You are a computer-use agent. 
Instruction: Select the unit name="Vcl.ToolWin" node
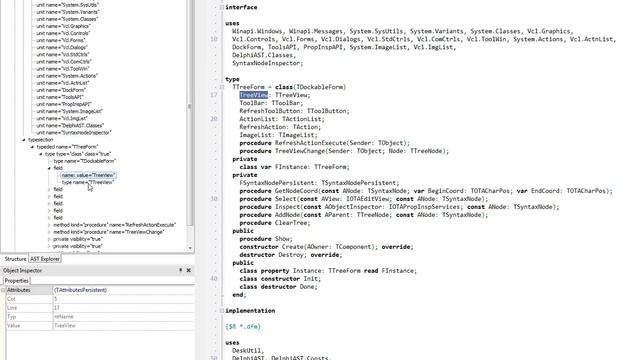(62, 69)
